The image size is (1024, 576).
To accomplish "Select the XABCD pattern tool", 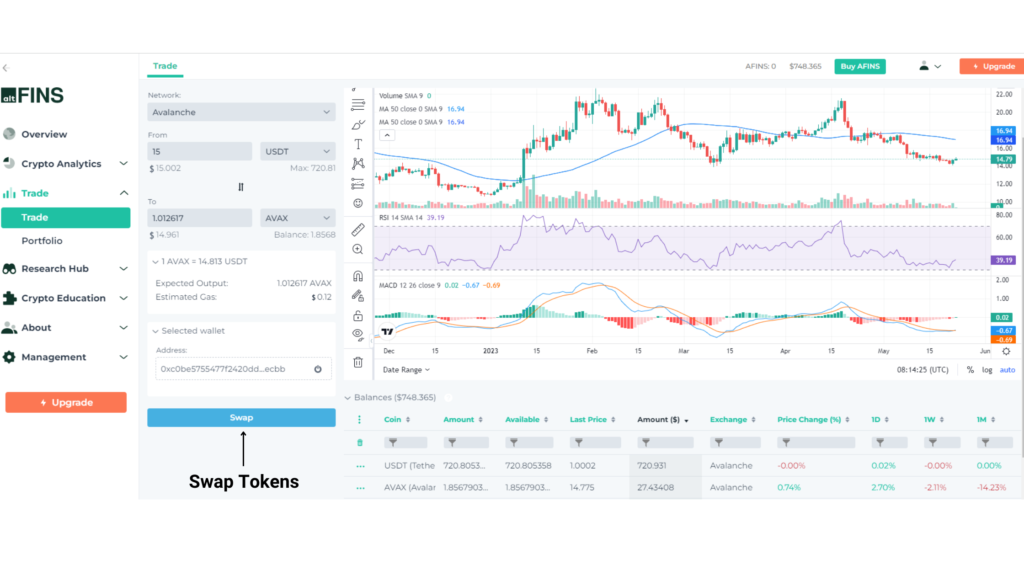I will tap(358, 163).
